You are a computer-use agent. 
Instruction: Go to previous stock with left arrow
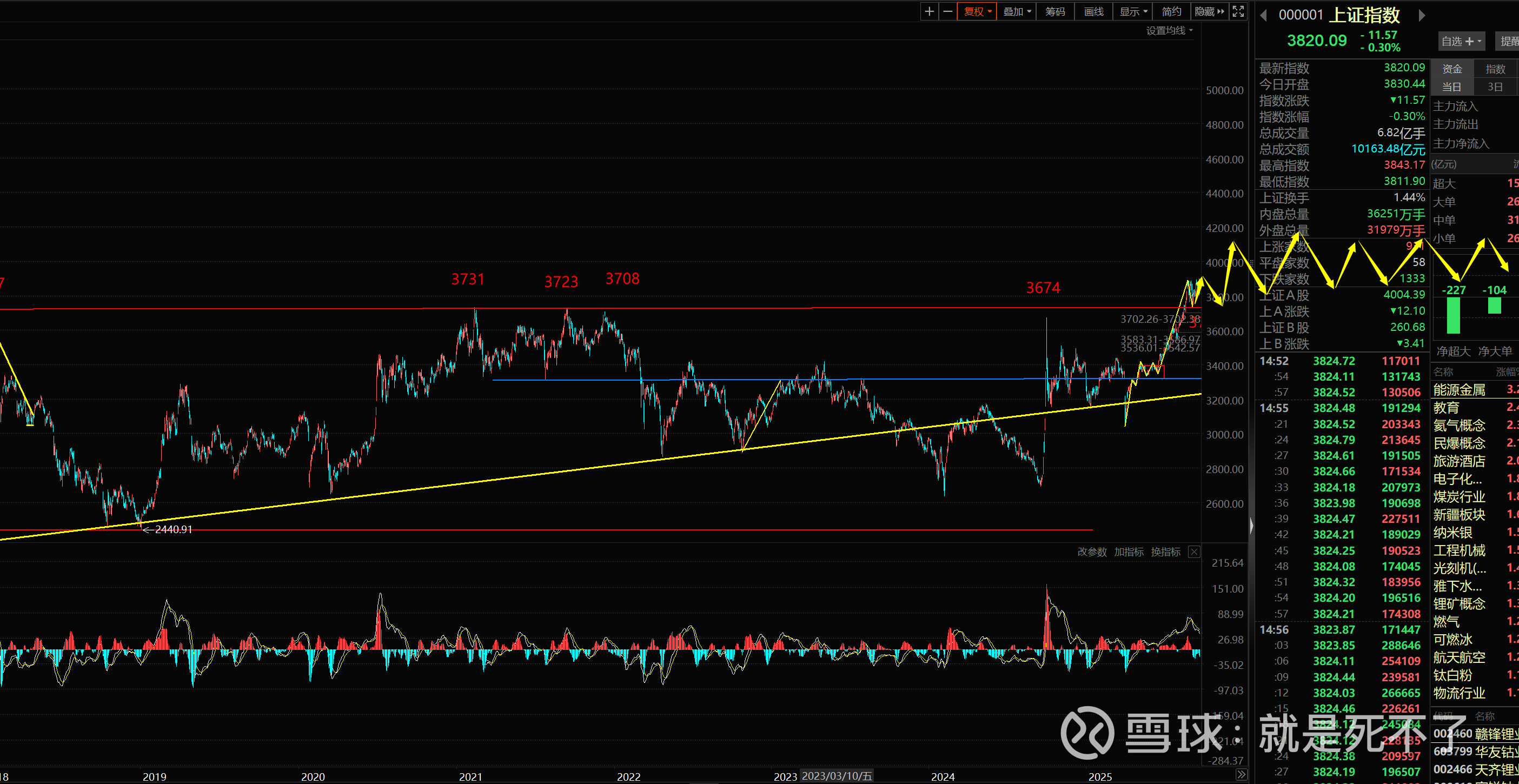[1263, 15]
